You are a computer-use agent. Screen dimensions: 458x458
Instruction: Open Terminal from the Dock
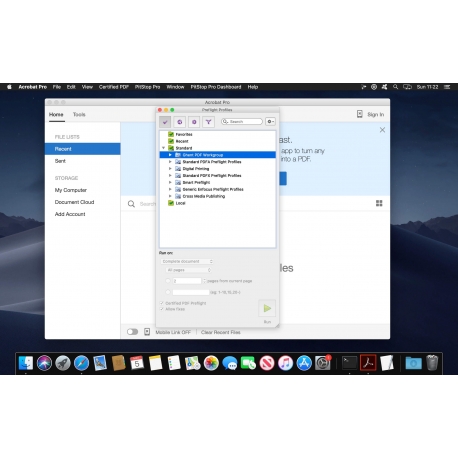tap(349, 363)
